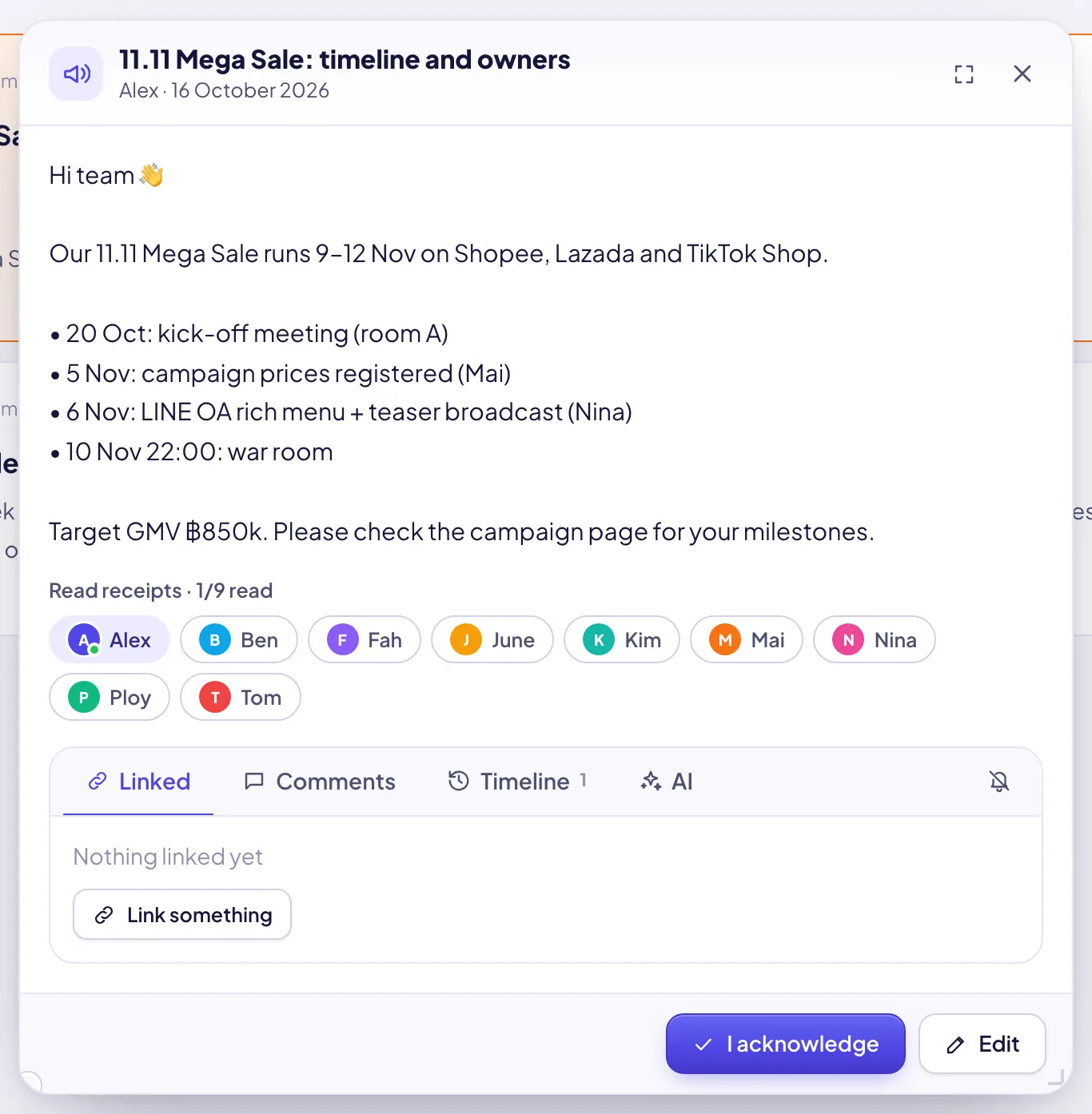Screen dimensions: 1092x1114
Task: Click Tom's red avatar chip
Action: [241, 697]
